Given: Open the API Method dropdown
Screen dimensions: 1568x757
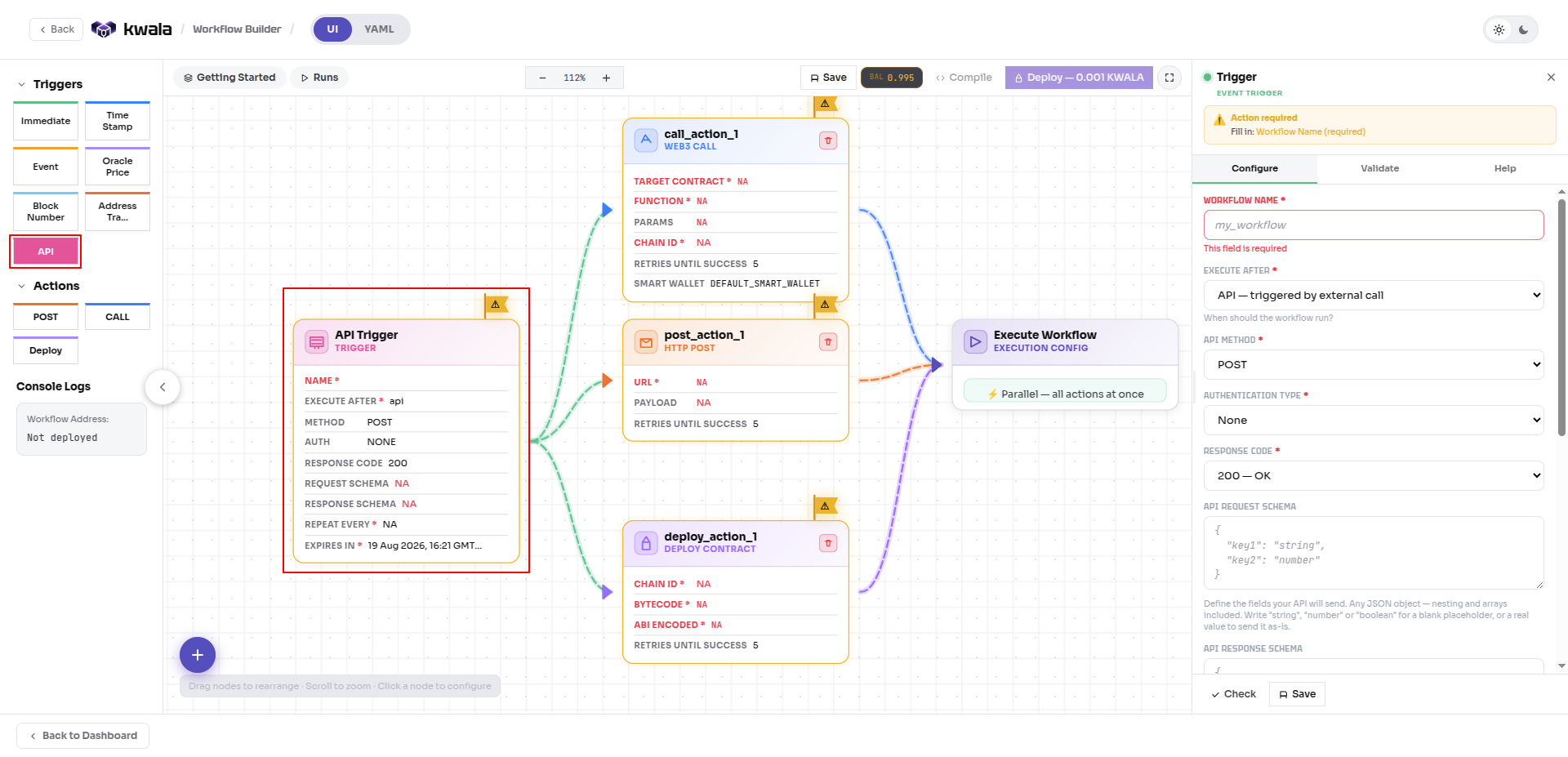Looking at the screenshot, I should [x=1374, y=365].
